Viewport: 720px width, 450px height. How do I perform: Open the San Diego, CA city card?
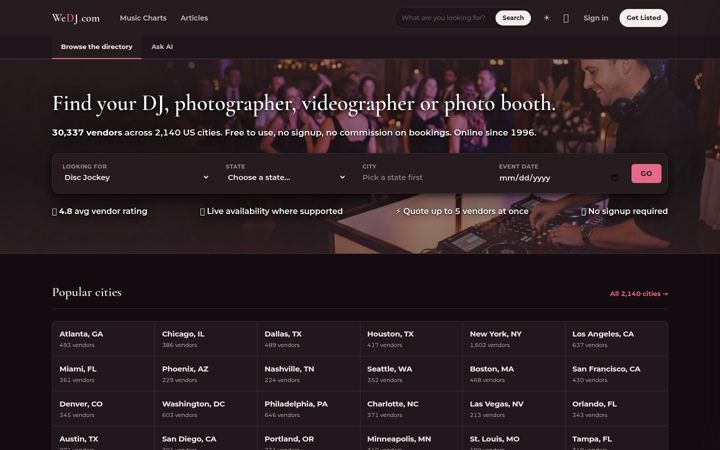206,439
